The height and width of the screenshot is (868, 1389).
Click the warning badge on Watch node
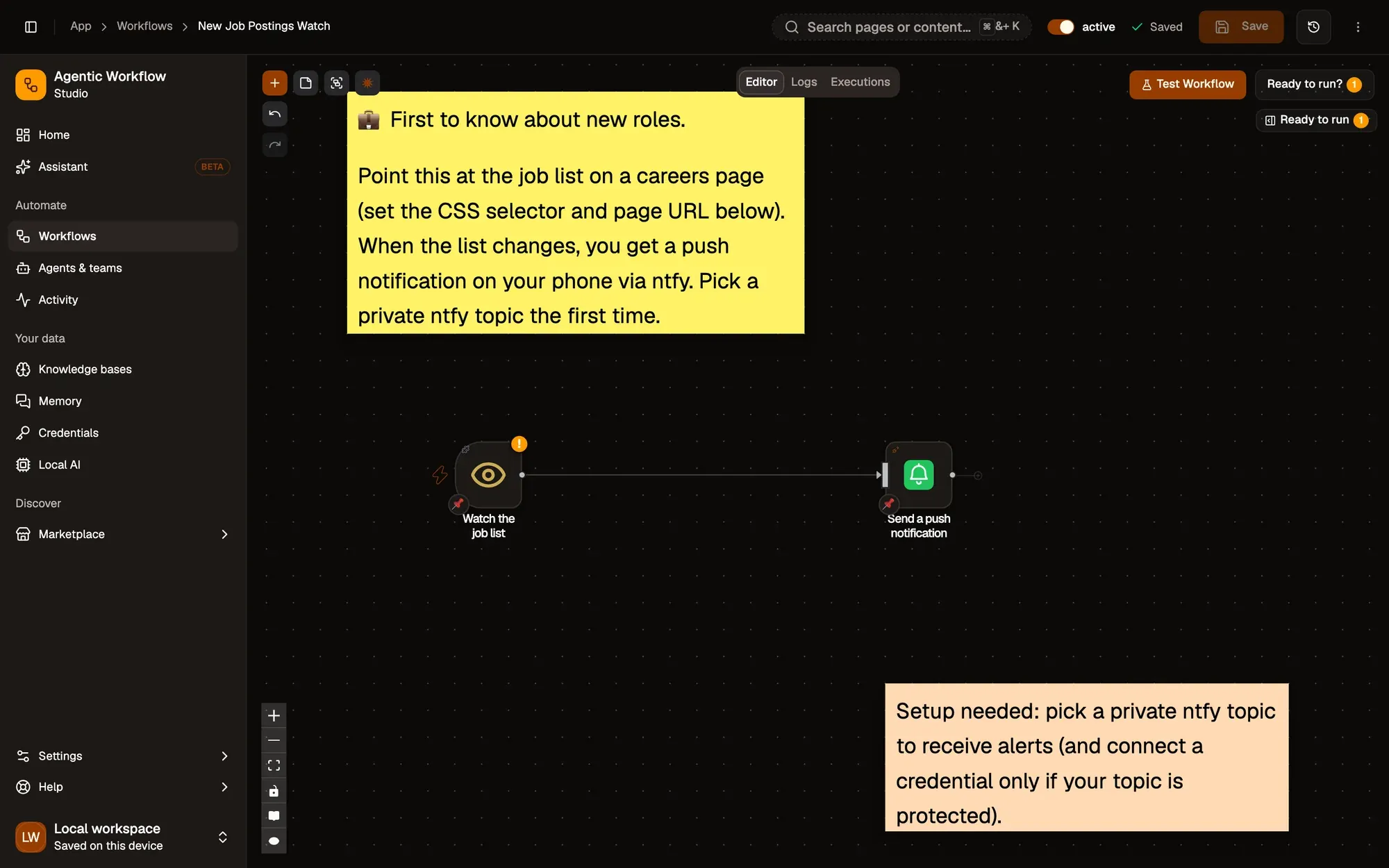point(519,444)
